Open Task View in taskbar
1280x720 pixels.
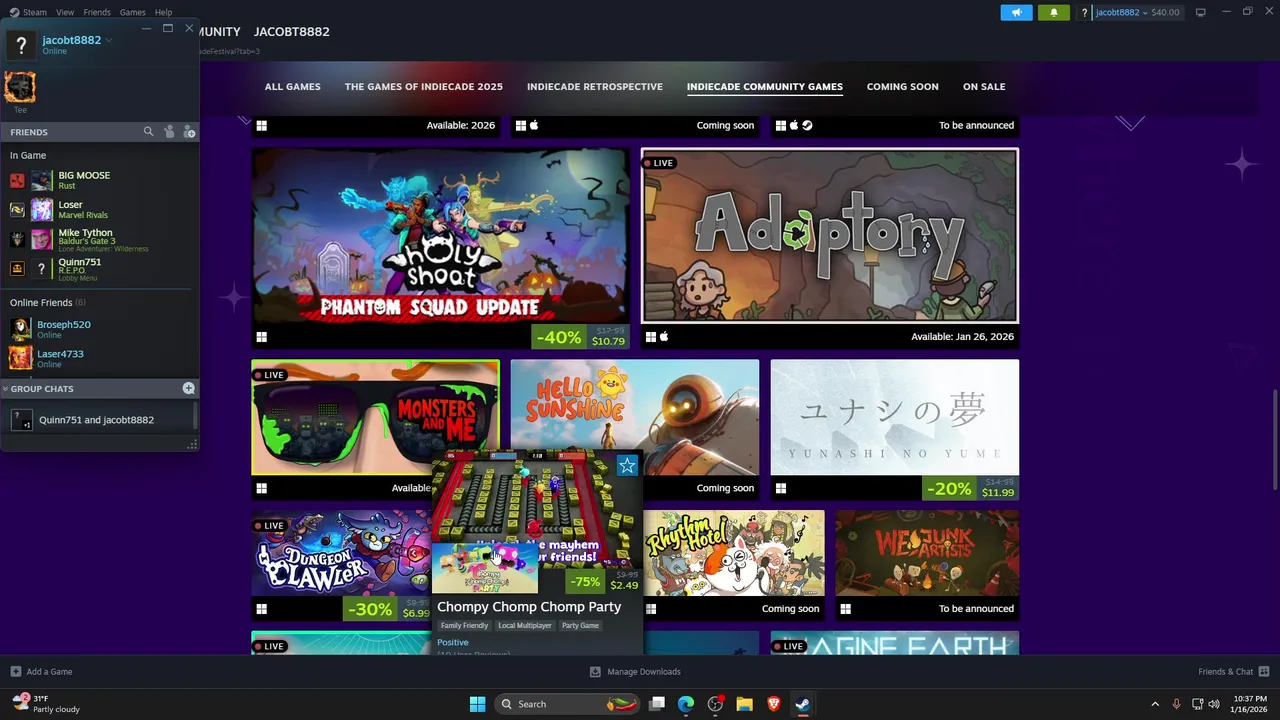point(657,704)
